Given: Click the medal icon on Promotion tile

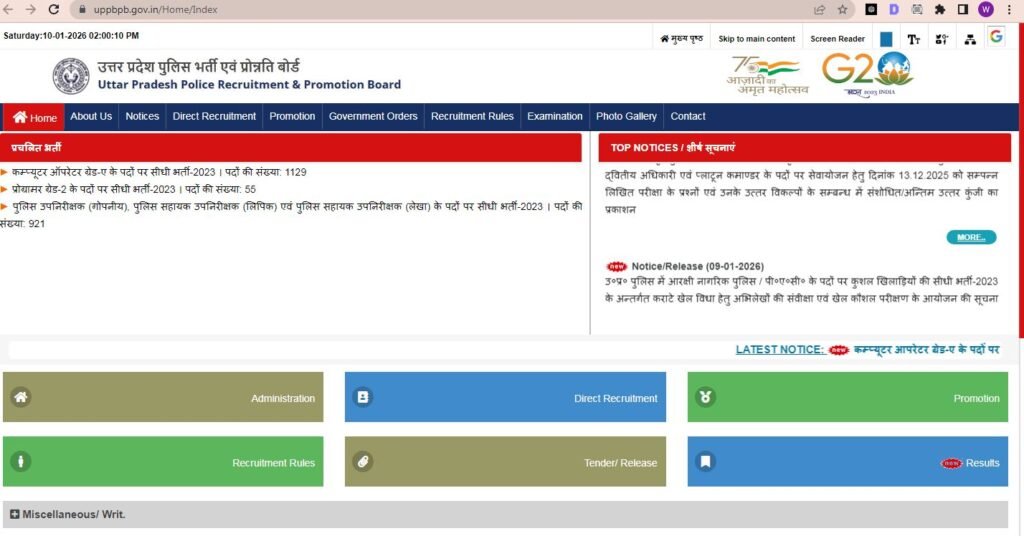Looking at the screenshot, I should click(705, 397).
